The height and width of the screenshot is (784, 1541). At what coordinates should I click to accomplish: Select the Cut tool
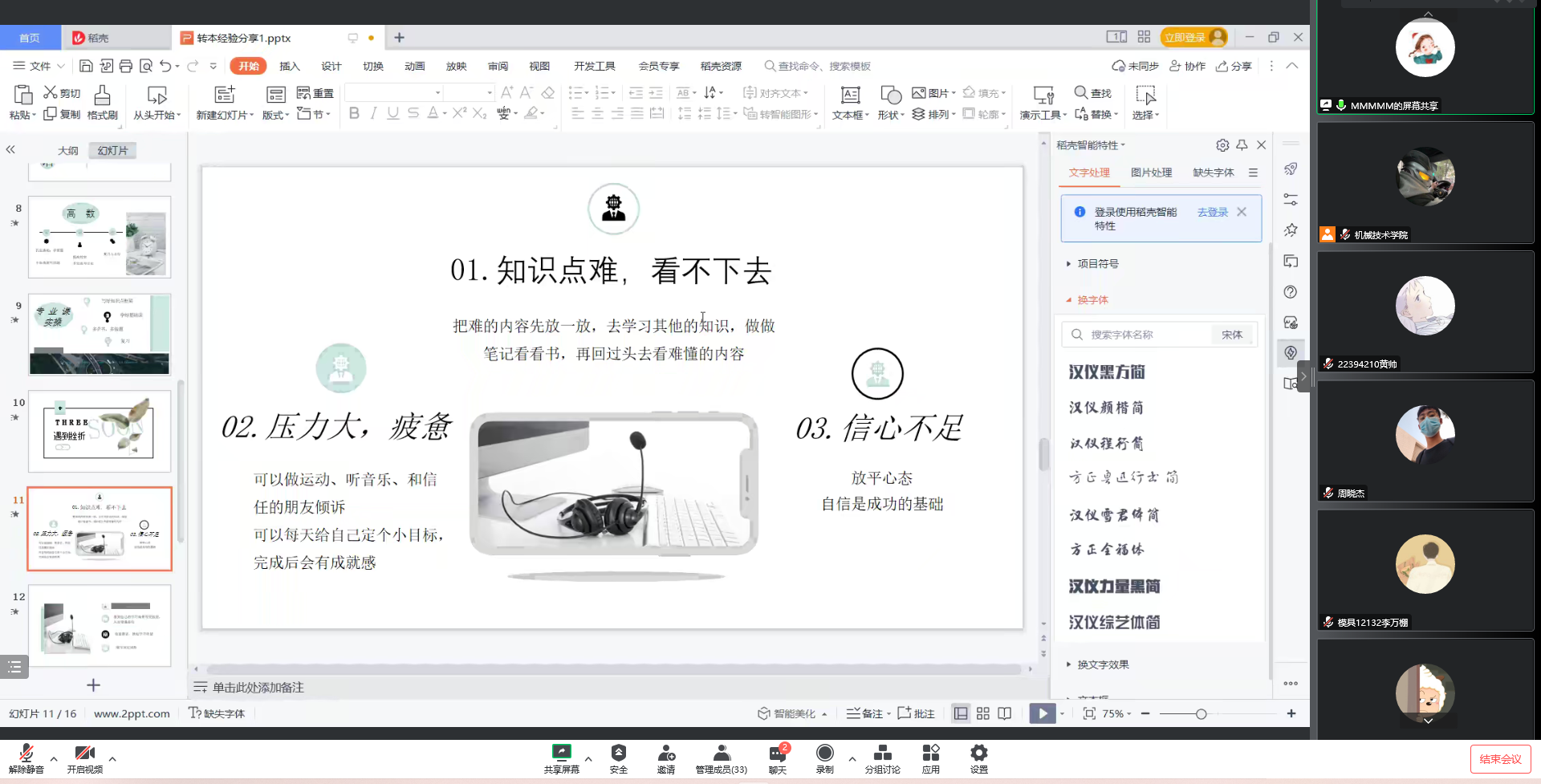click(x=62, y=93)
